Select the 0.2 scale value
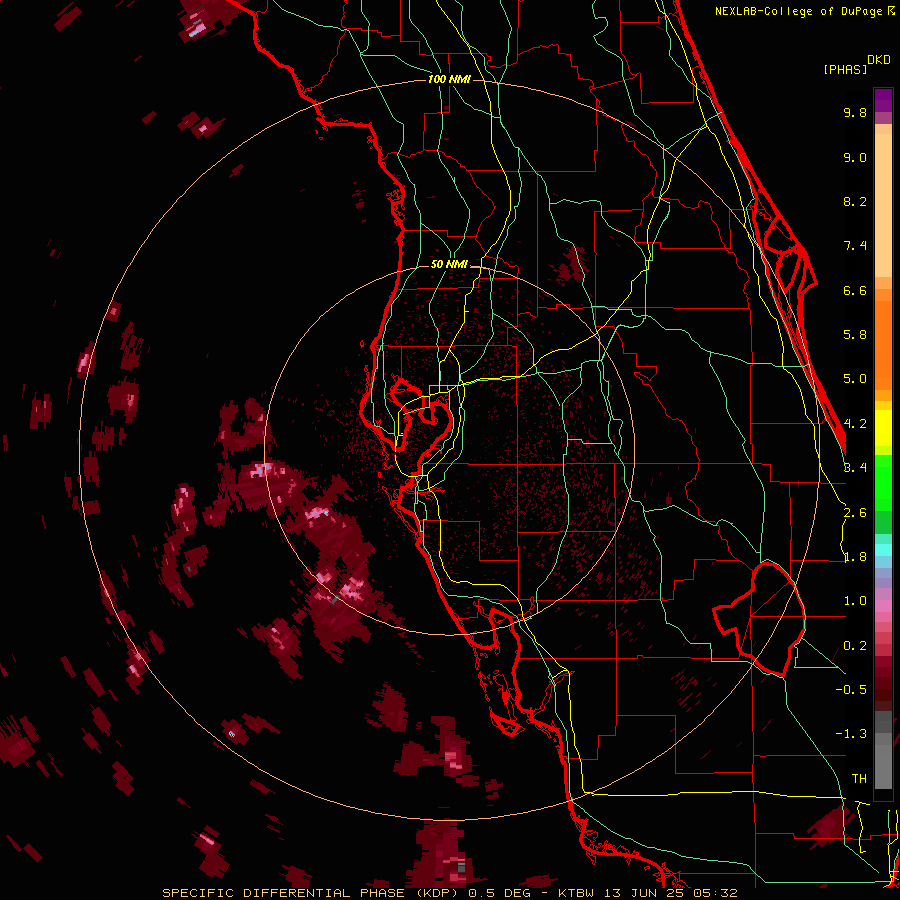Image resolution: width=900 pixels, height=900 pixels. pos(855,646)
